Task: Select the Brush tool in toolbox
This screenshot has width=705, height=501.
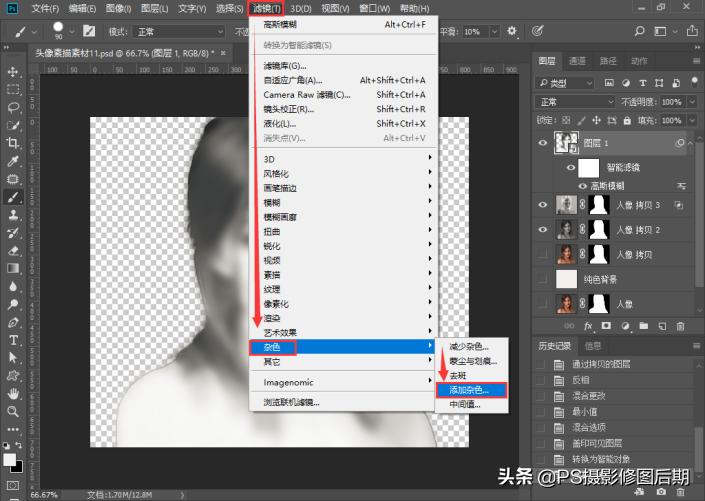Action: [x=13, y=197]
